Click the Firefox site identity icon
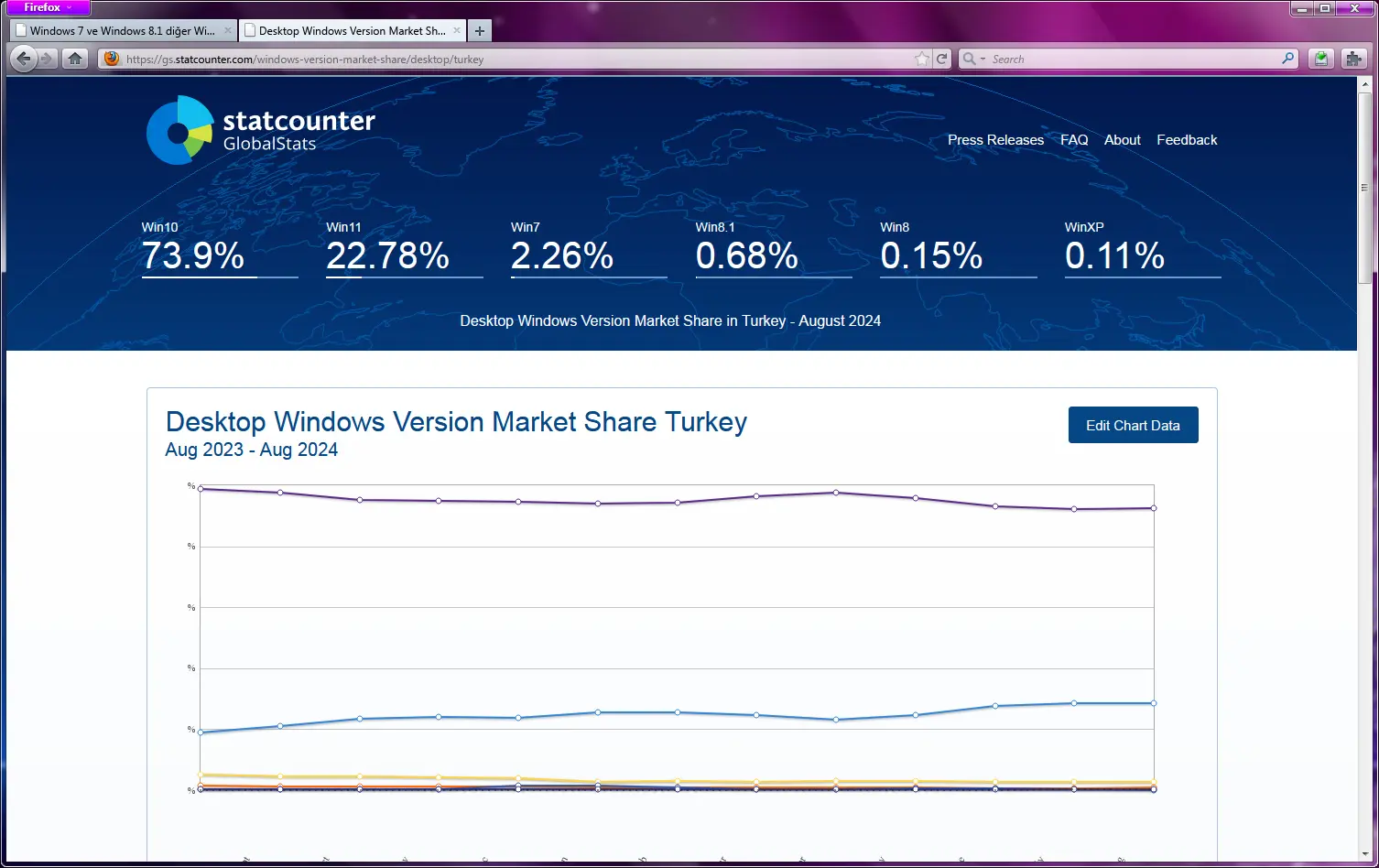 click(112, 59)
